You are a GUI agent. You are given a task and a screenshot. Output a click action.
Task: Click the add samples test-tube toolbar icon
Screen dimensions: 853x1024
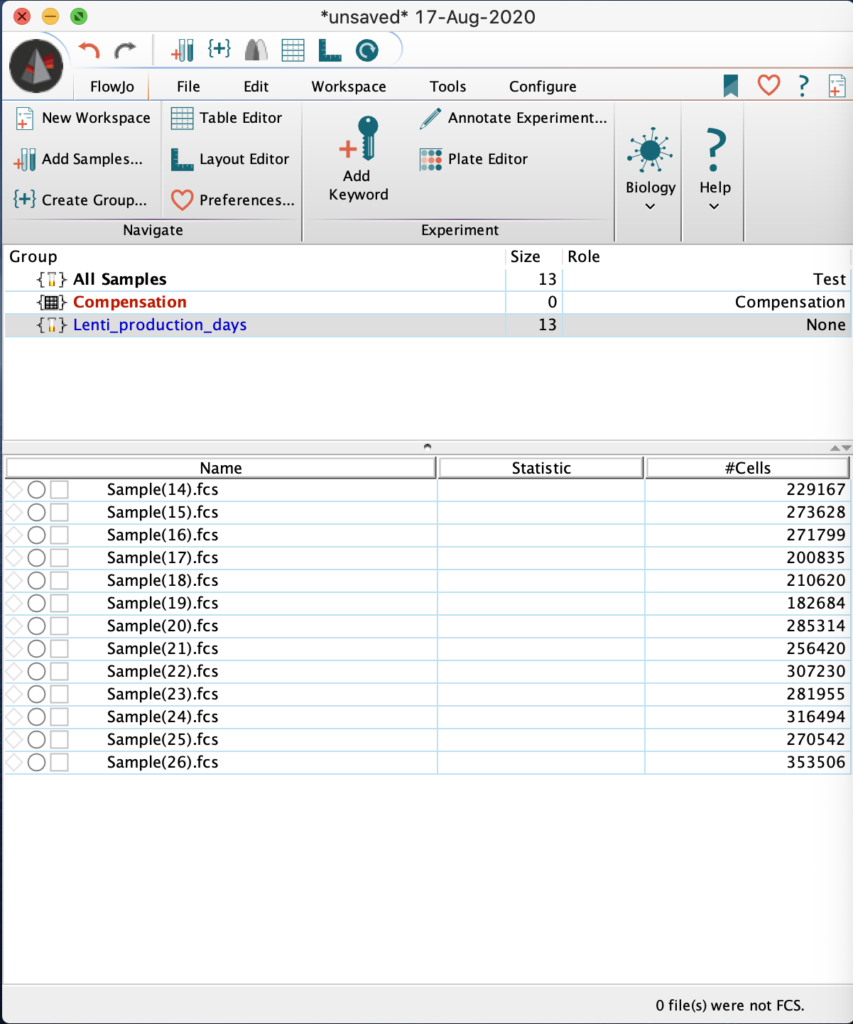coord(182,50)
